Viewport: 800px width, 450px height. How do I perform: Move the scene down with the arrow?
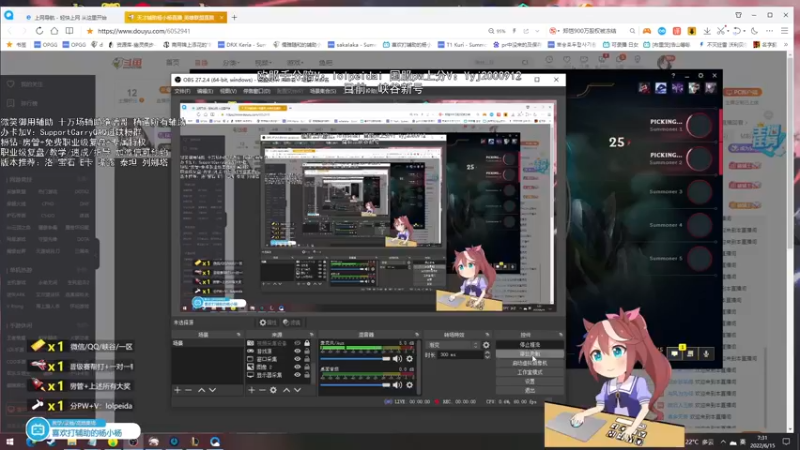pyautogui.click(x=212, y=390)
